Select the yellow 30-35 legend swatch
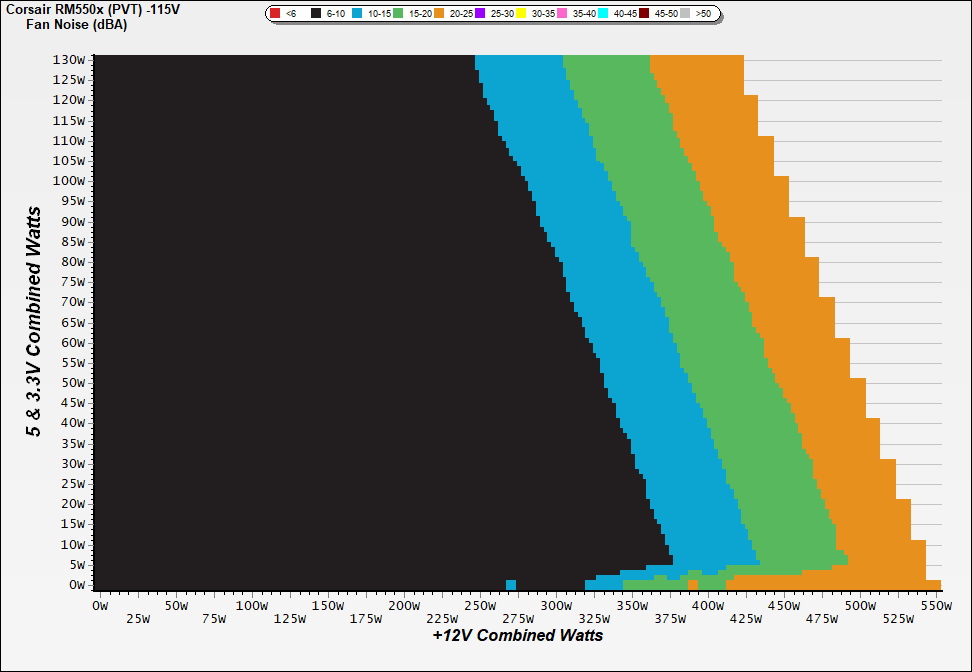The height and width of the screenshot is (672, 972). (x=521, y=14)
